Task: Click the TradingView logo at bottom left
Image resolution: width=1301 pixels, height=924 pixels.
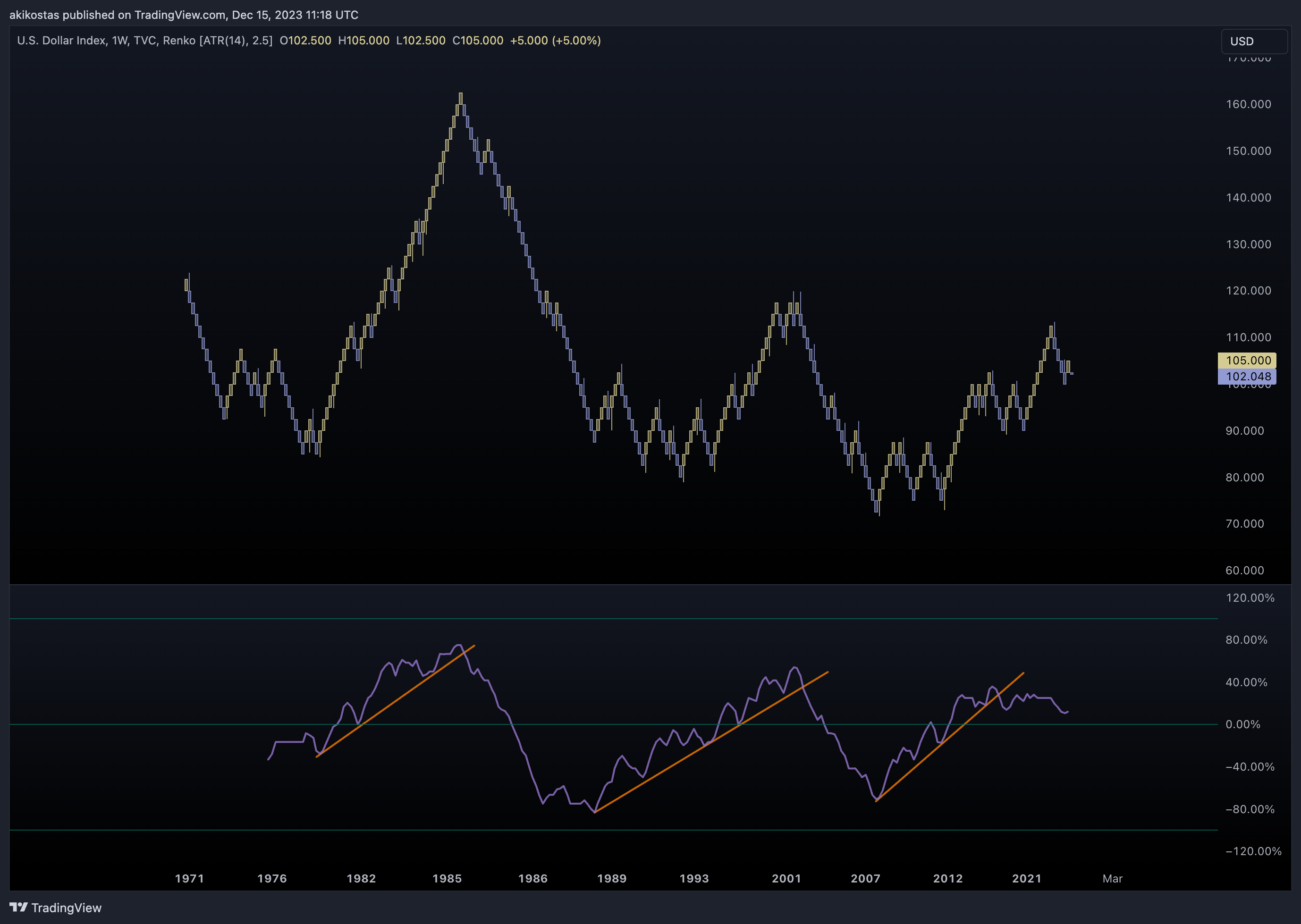Action: [x=55, y=907]
